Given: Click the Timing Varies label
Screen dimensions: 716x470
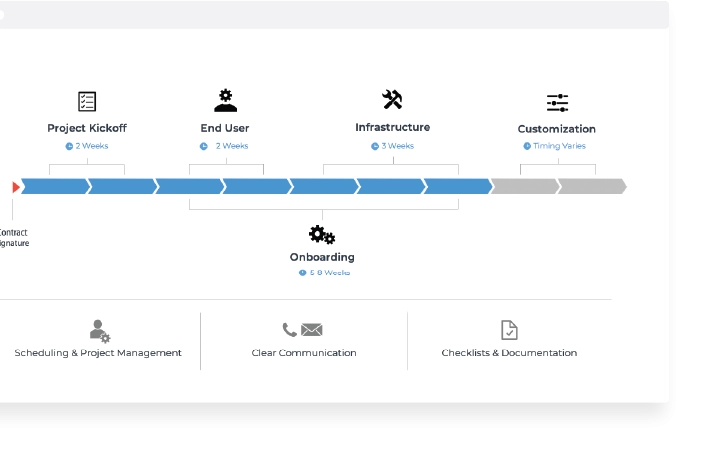Looking at the screenshot, I should (x=559, y=146).
